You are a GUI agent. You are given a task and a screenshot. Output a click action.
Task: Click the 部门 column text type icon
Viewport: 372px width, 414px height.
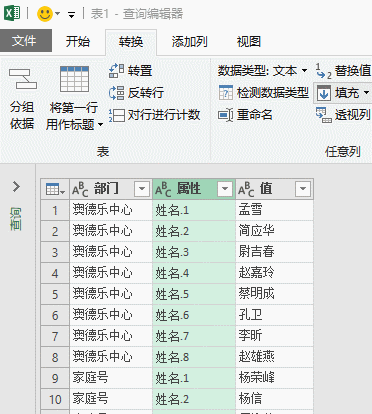(80, 189)
